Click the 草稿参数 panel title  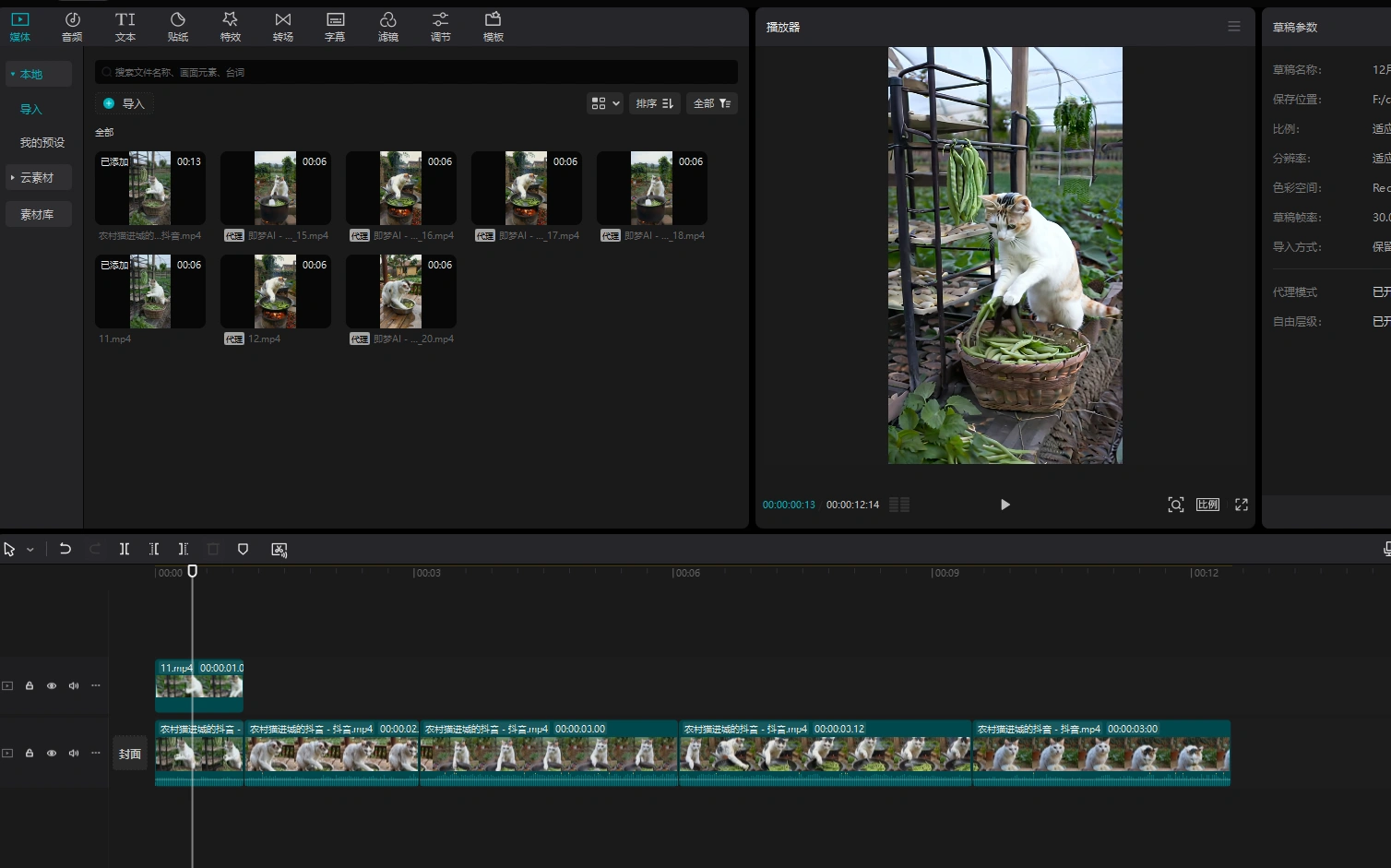pyautogui.click(x=1295, y=27)
